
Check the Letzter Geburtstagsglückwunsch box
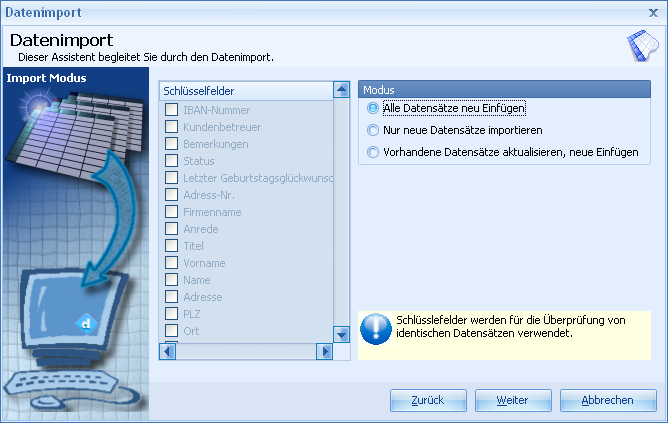(x=171, y=178)
